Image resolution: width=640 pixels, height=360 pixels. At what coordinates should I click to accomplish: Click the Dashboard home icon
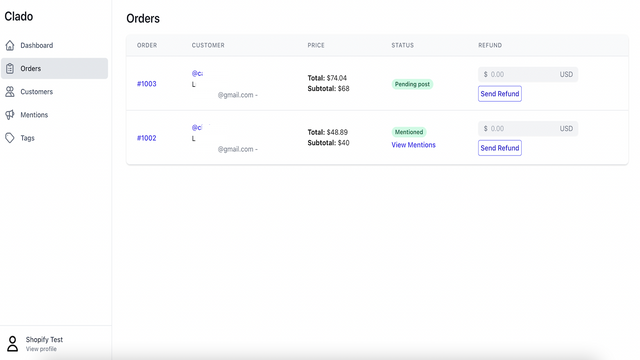10,45
